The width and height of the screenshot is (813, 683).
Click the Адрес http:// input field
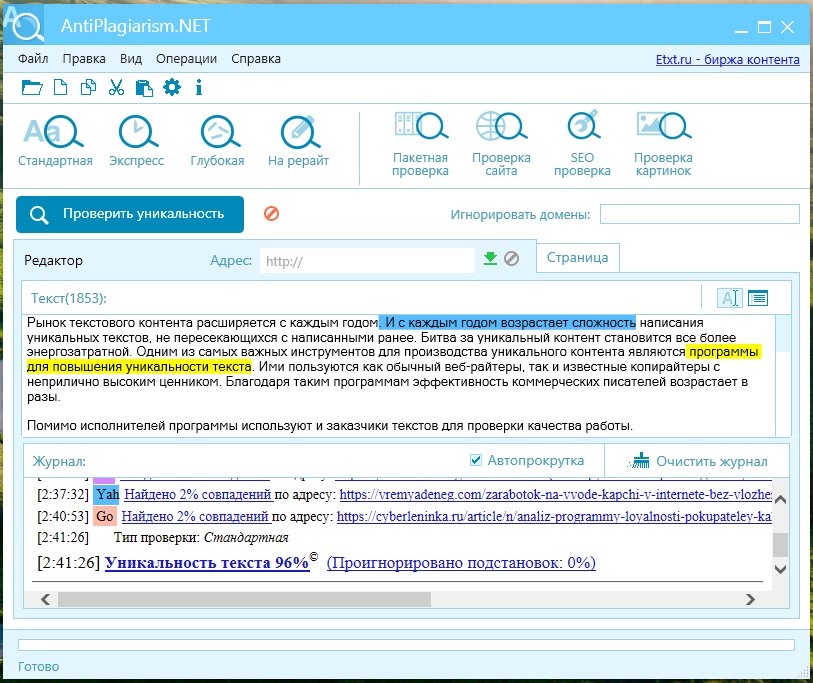(367, 260)
